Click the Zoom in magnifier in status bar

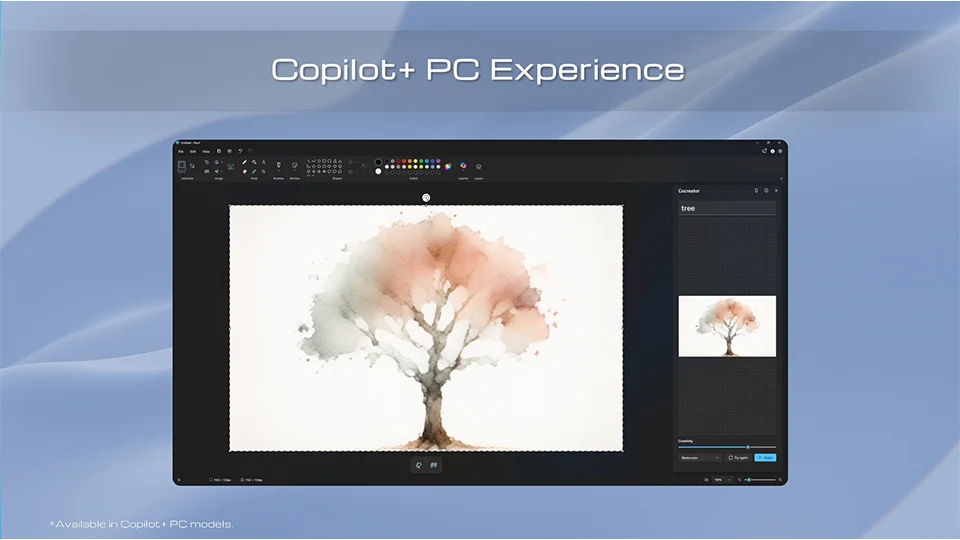click(780, 480)
